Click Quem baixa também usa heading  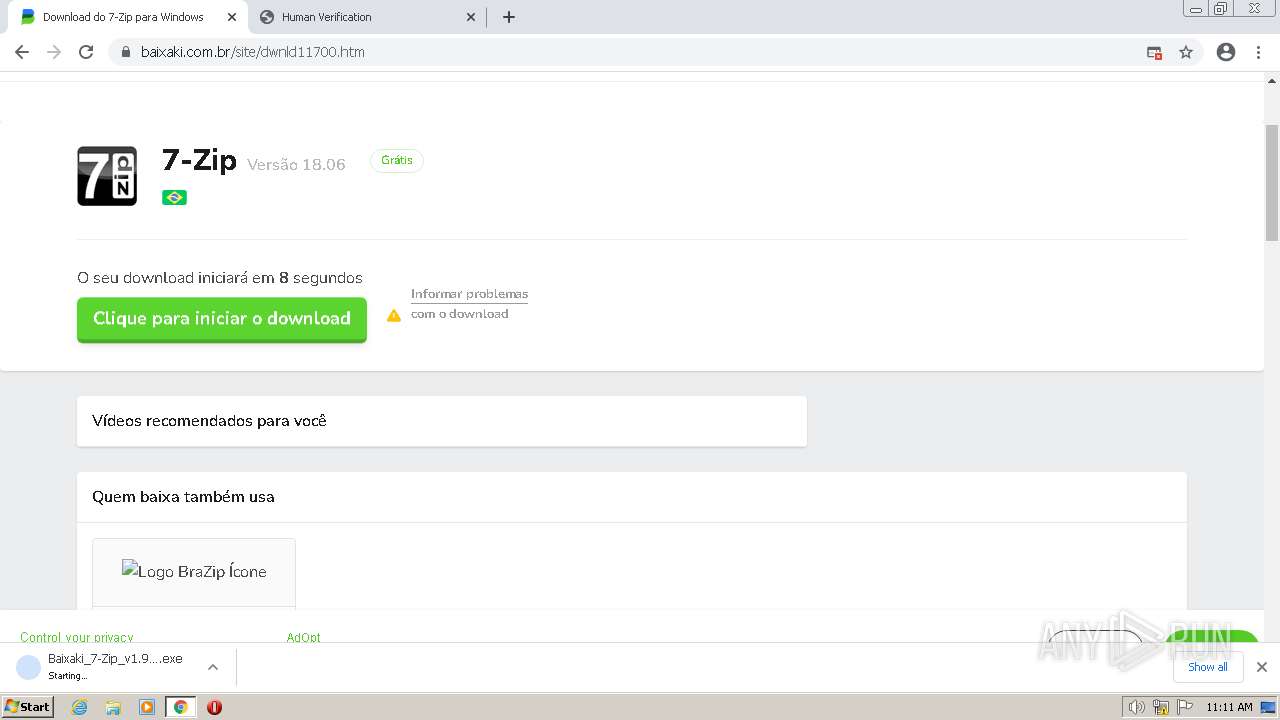tap(183, 497)
